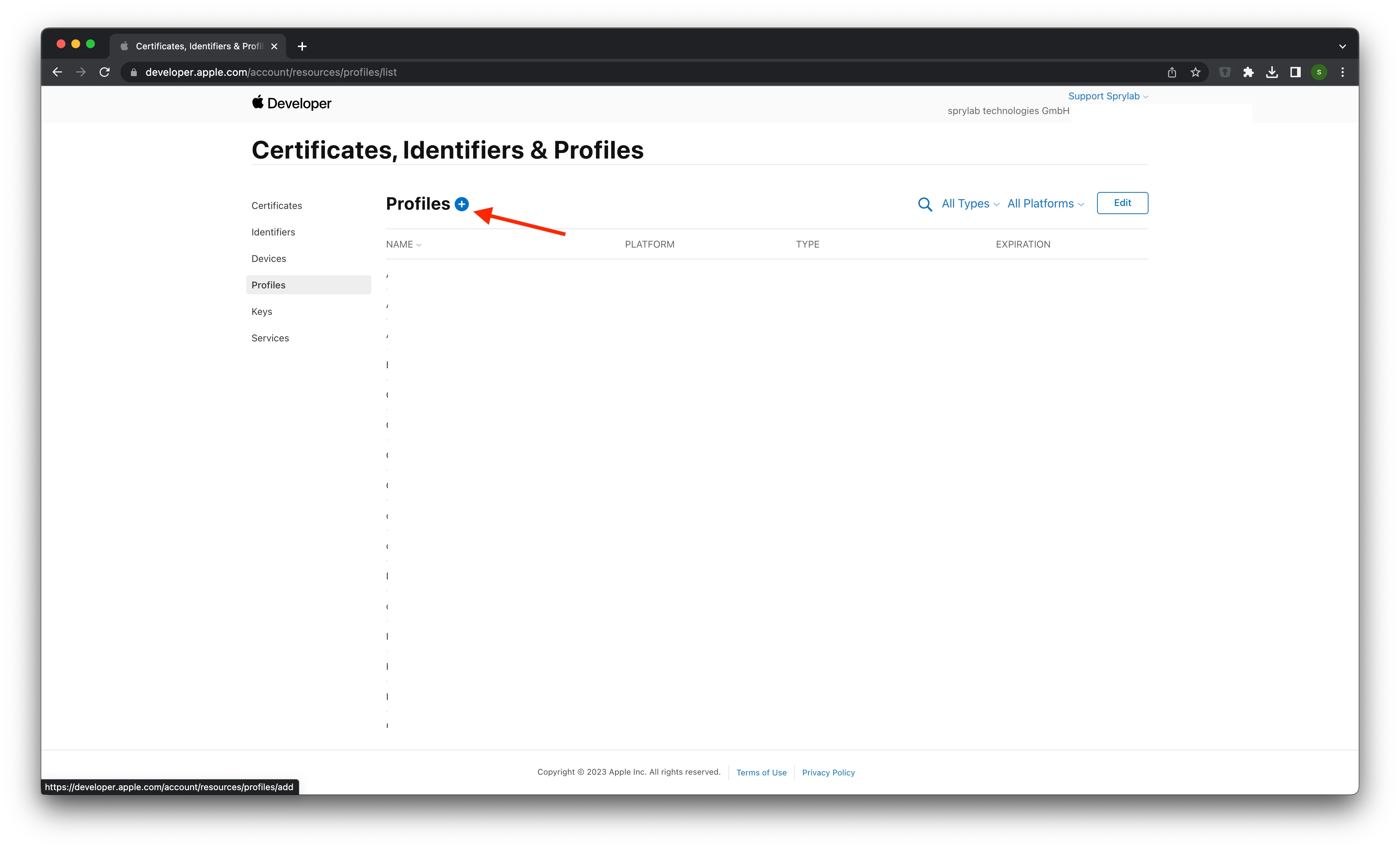Click the PLATFORM column header
Screen dimensions: 1400x849
click(x=649, y=245)
